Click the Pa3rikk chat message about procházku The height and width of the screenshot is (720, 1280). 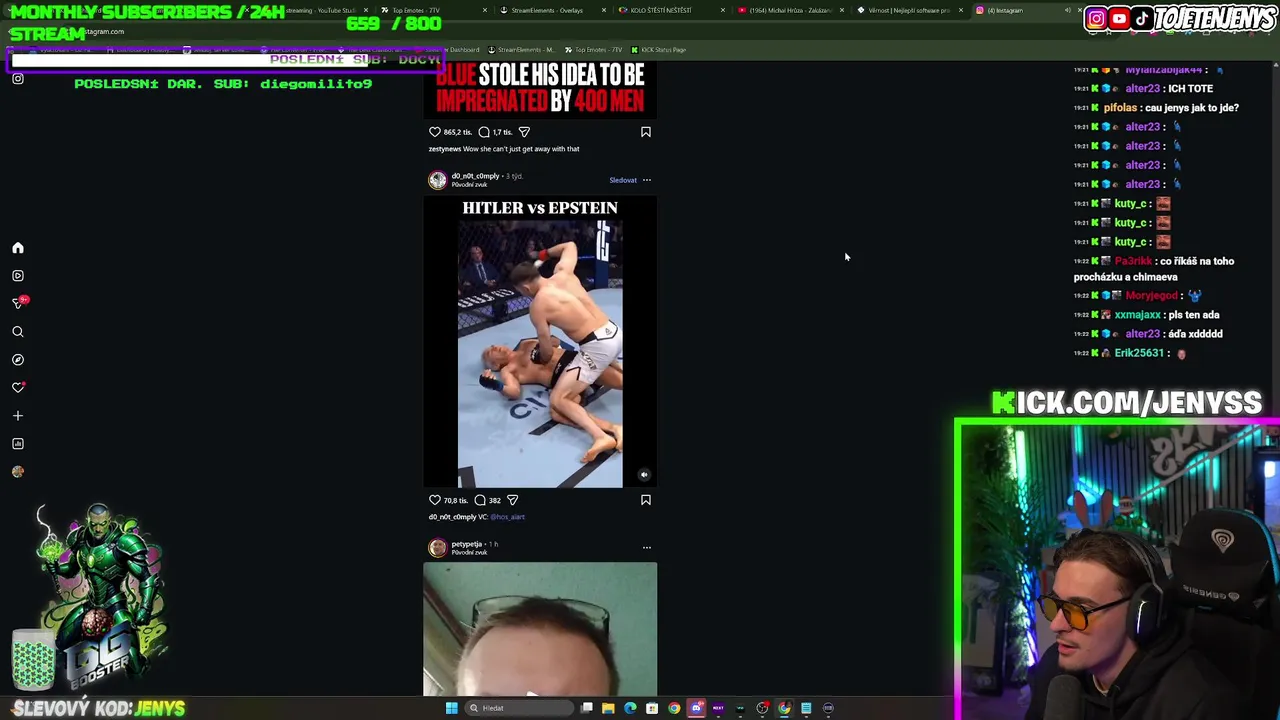pos(1155,269)
